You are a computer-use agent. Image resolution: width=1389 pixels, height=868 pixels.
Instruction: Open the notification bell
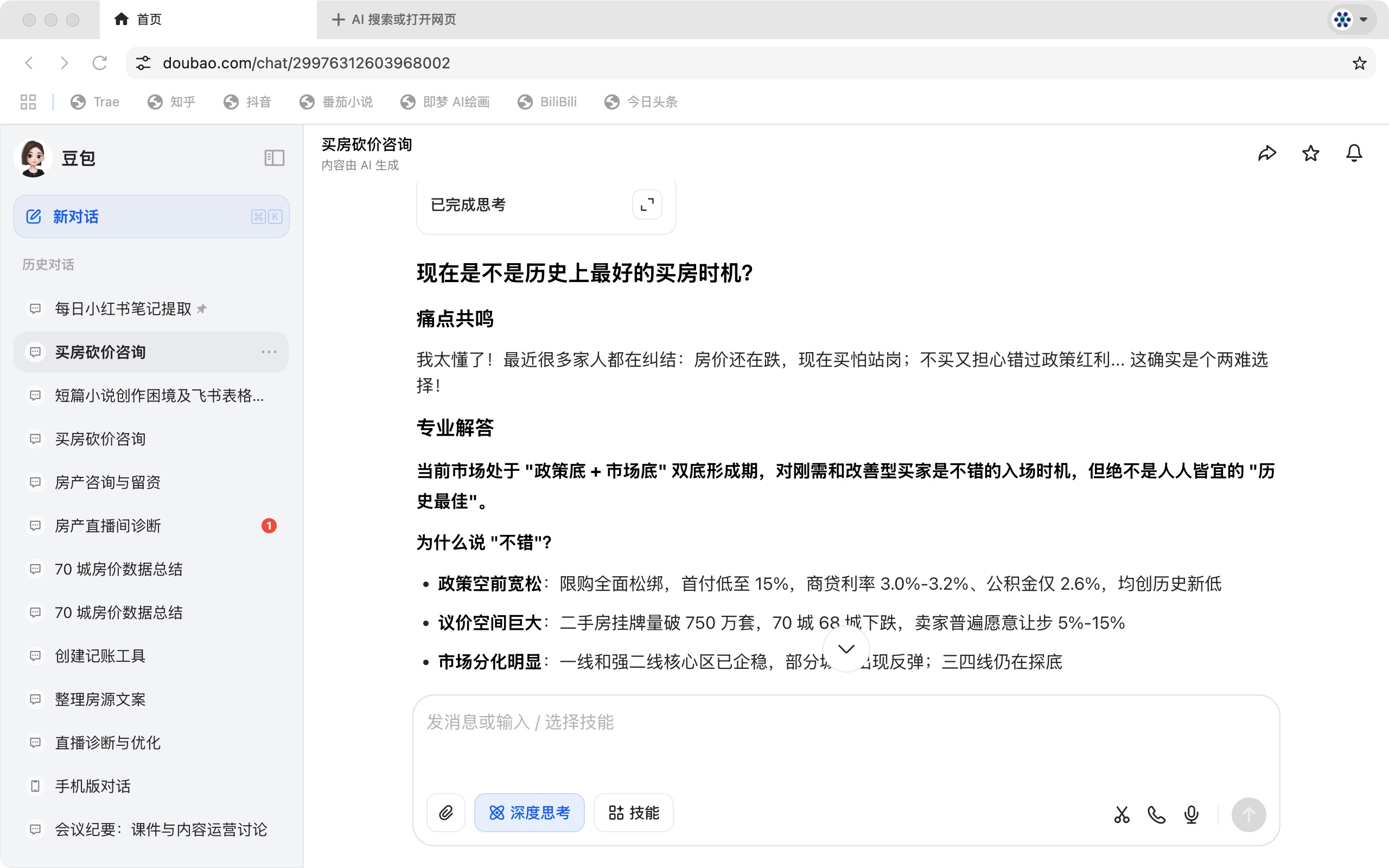[x=1353, y=152]
